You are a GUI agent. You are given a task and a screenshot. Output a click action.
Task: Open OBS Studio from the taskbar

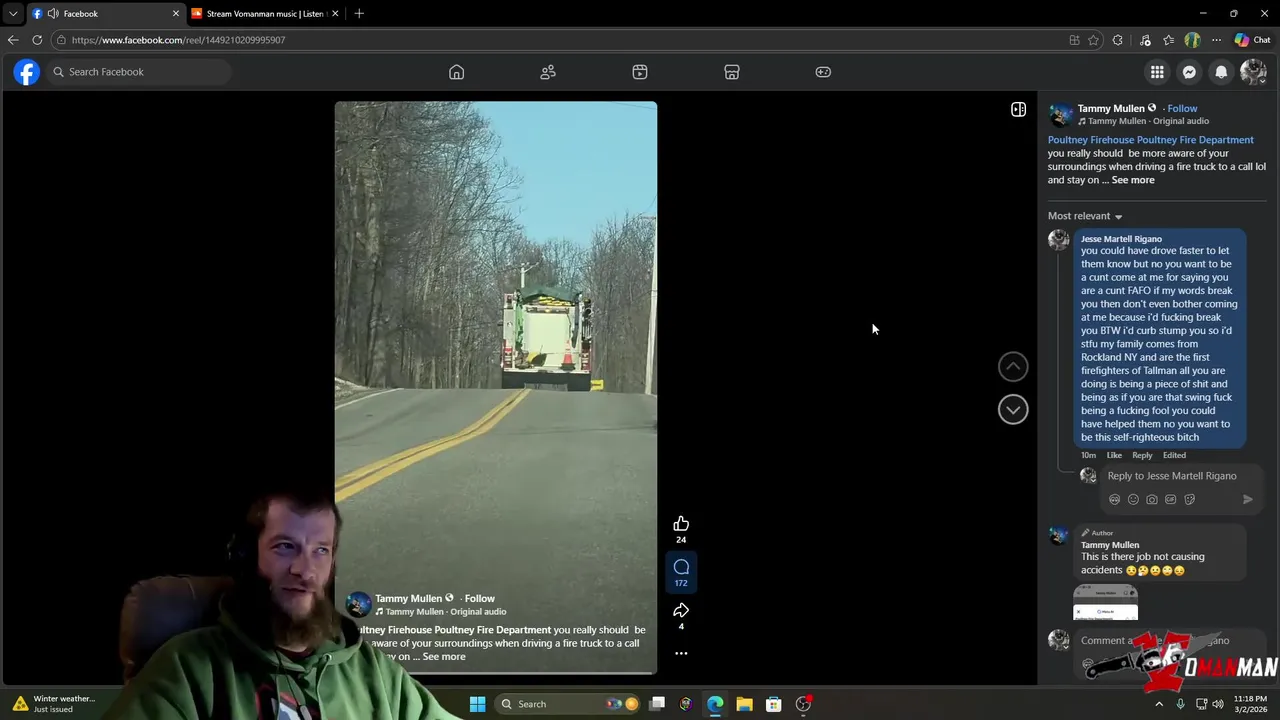pyautogui.click(x=803, y=704)
